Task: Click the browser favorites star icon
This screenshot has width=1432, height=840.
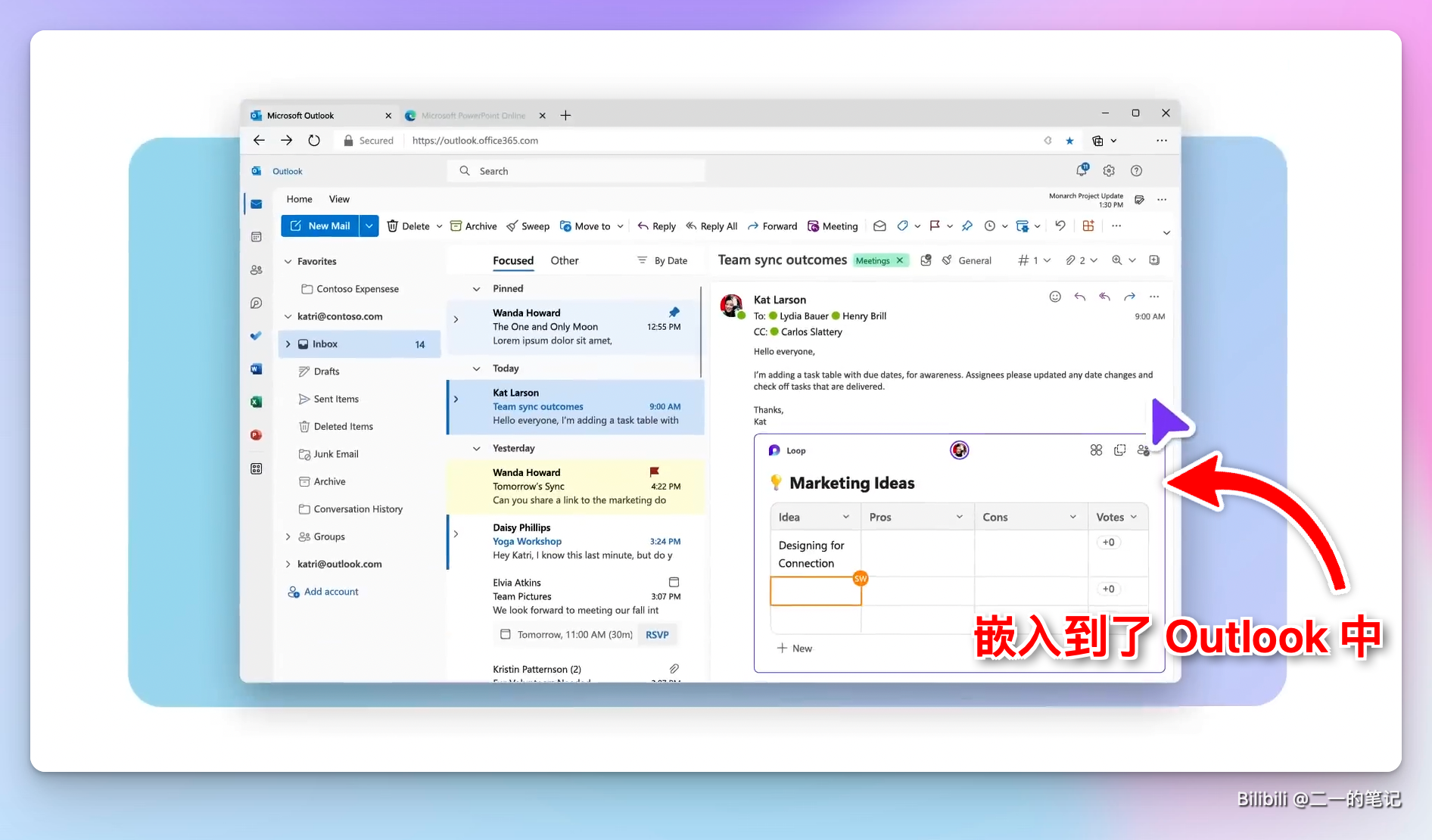Action: click(x=1069, y=141)
